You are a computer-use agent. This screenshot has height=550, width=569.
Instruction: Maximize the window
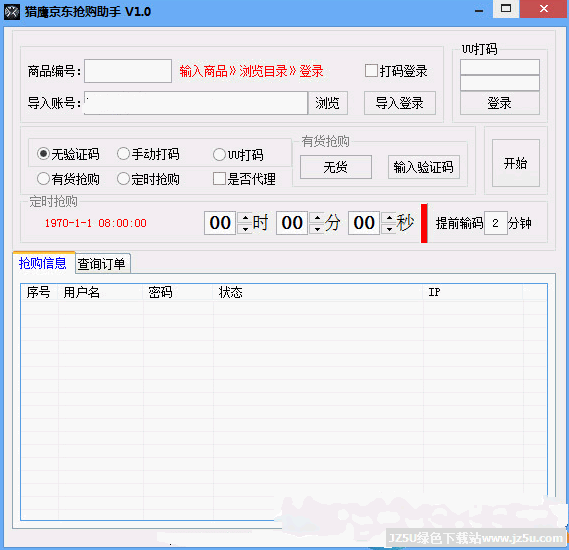[x=506, y=9]
